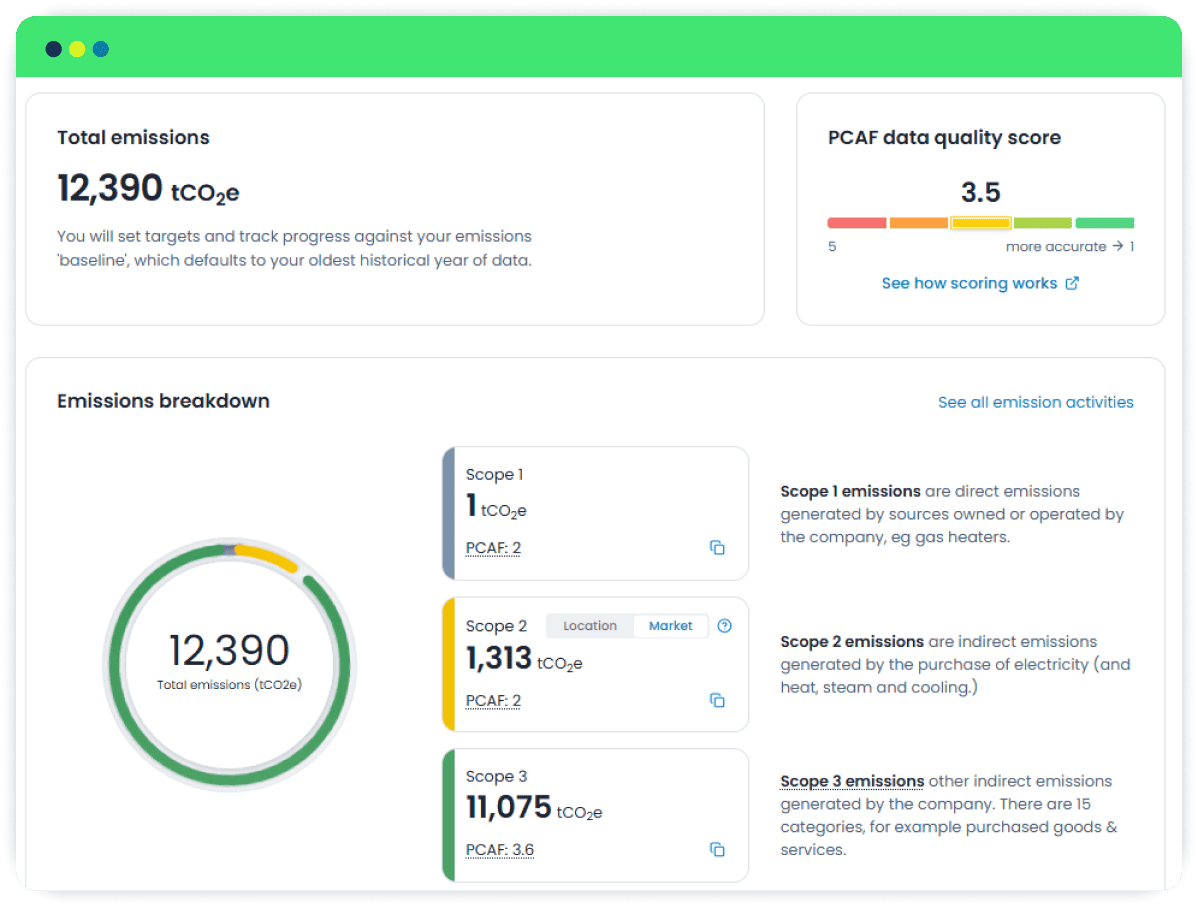
Task: Switch Scope 2 to Location view
Action: click(590, 626)
